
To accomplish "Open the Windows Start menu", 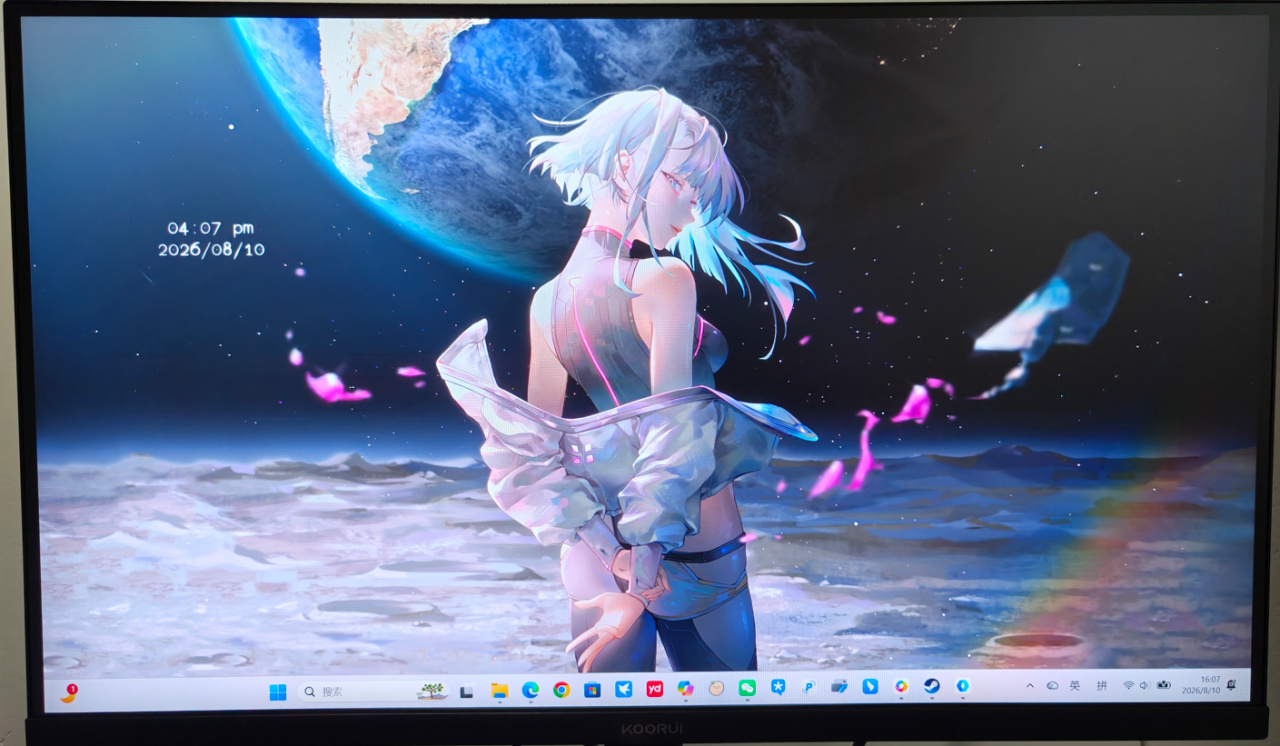I will pyautogui.click(x=278, y=692).
